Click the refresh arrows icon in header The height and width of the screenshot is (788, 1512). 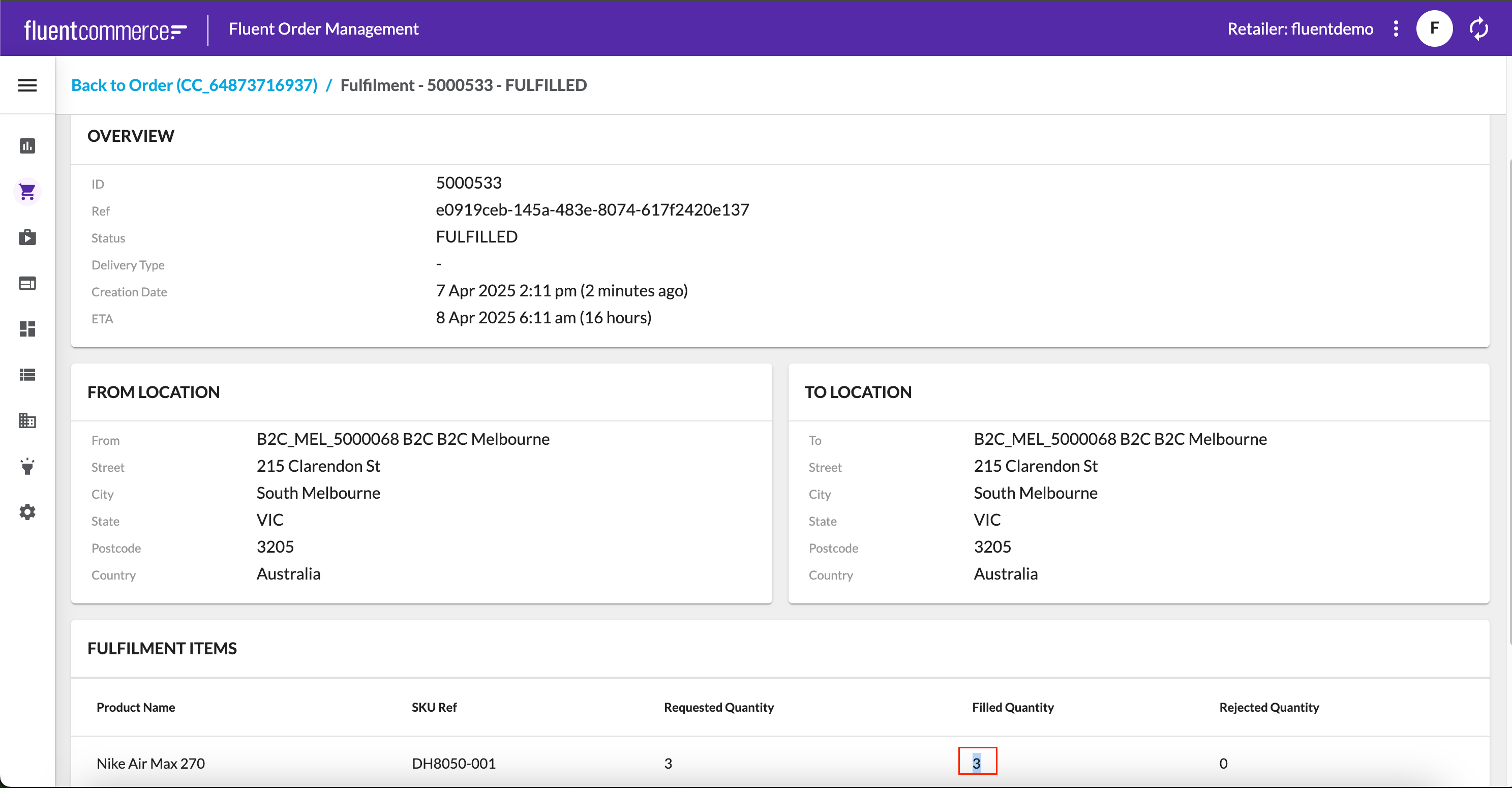pos(1478,29)
